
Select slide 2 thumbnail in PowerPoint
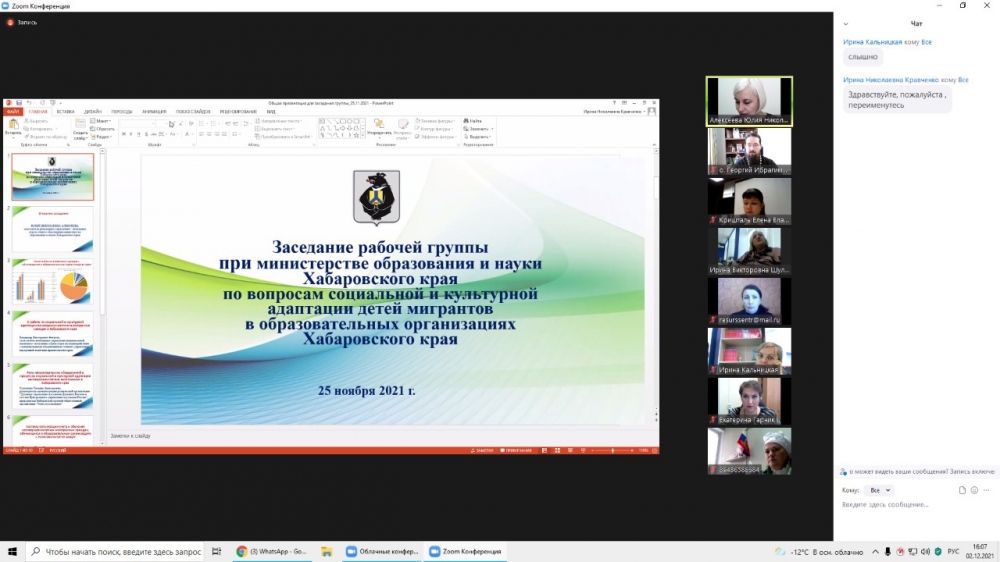[x=52, y=229]
